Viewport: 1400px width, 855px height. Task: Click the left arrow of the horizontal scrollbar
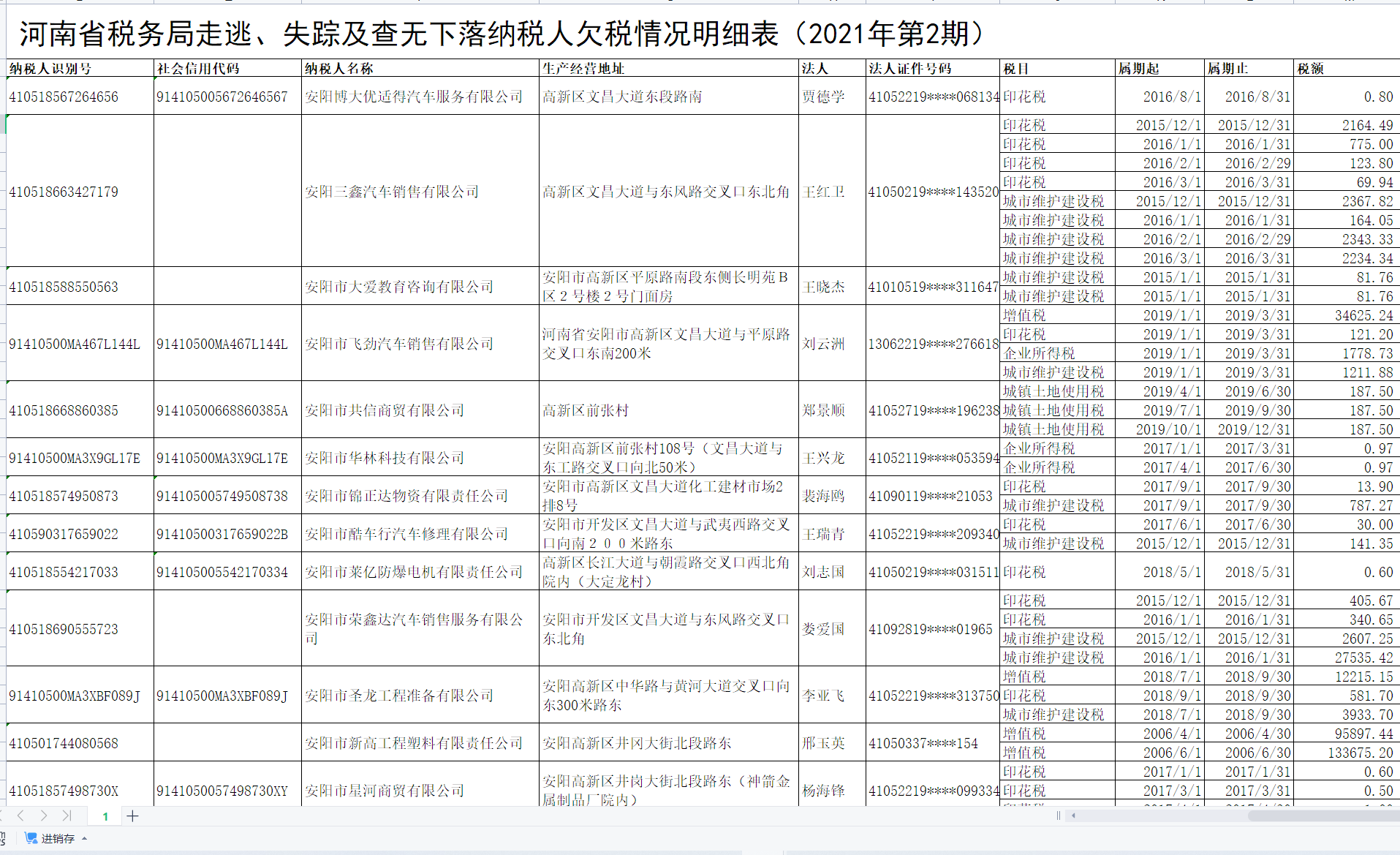pos(1073,816)
